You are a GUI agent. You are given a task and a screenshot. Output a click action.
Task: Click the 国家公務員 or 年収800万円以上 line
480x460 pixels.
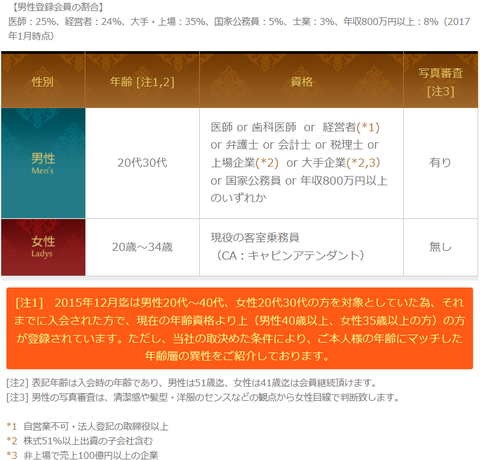click(299, 181)
